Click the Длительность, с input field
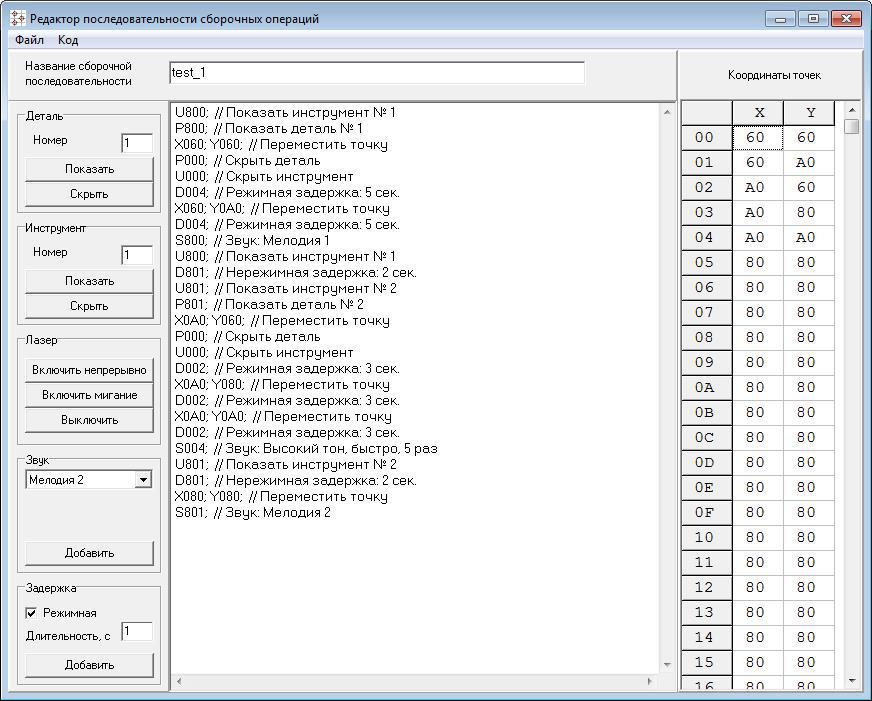Viewport: 872px width, 701px height. click(137, 631)
